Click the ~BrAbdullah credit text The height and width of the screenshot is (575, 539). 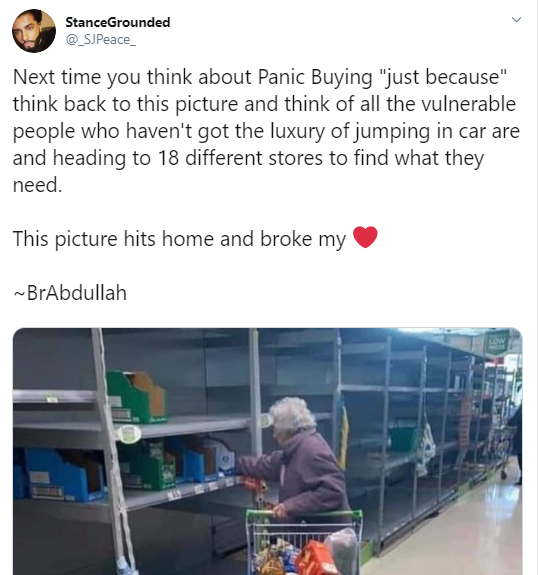click(x=70, y=293)
